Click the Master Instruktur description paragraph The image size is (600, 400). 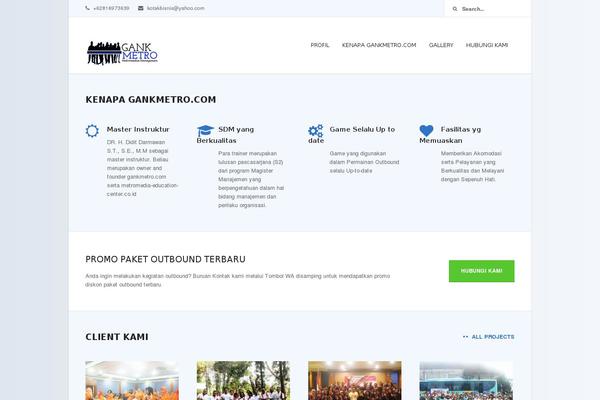(x=142, y=168)
